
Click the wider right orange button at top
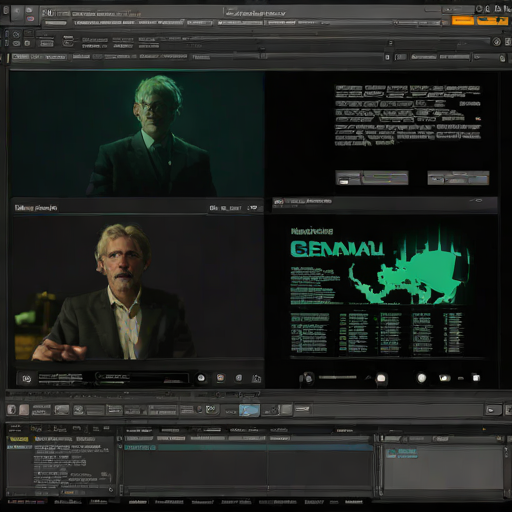[x=492, y=20]
